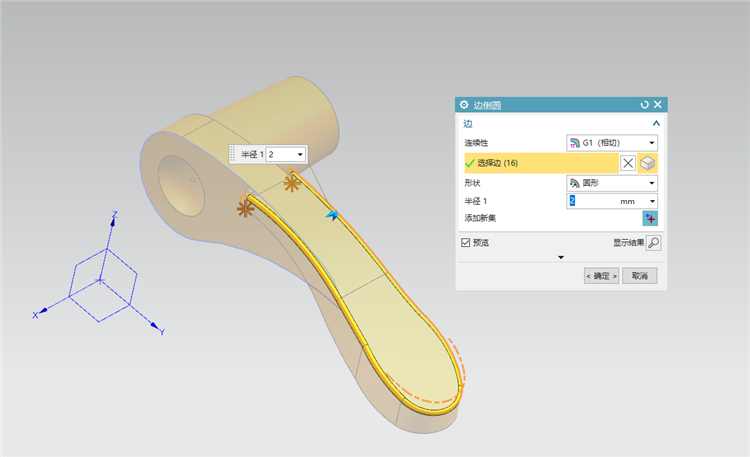
Task: Click the 添加新集 label text
Action: [480, 218]
